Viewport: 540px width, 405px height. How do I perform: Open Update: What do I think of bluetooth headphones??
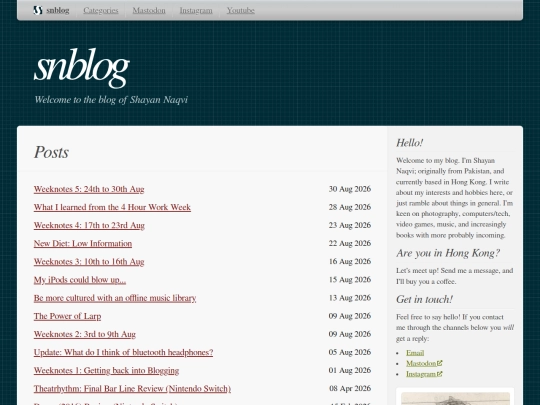coord(123,352)
